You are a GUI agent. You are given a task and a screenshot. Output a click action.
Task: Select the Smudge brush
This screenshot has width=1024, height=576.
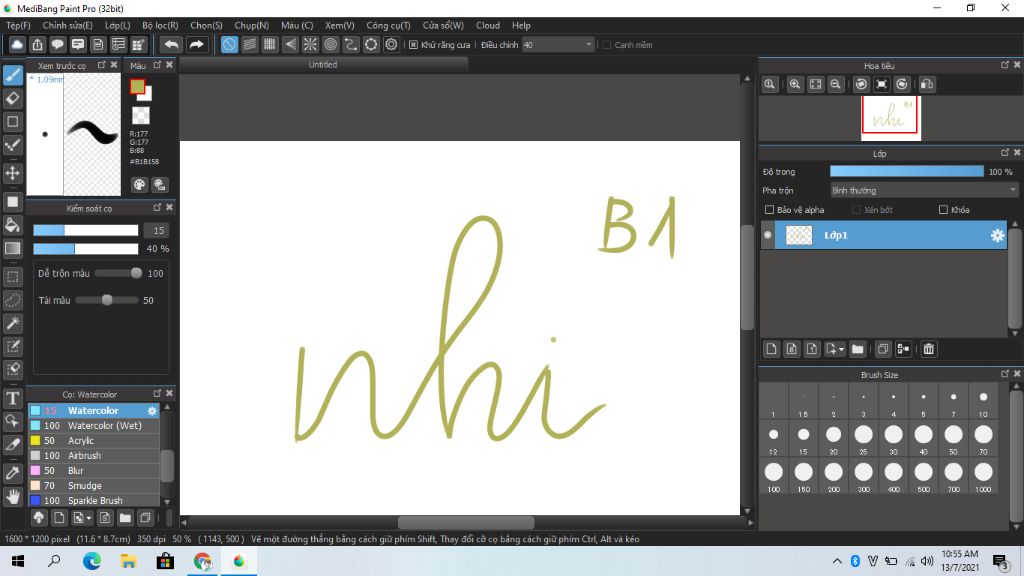pos(94,486)
